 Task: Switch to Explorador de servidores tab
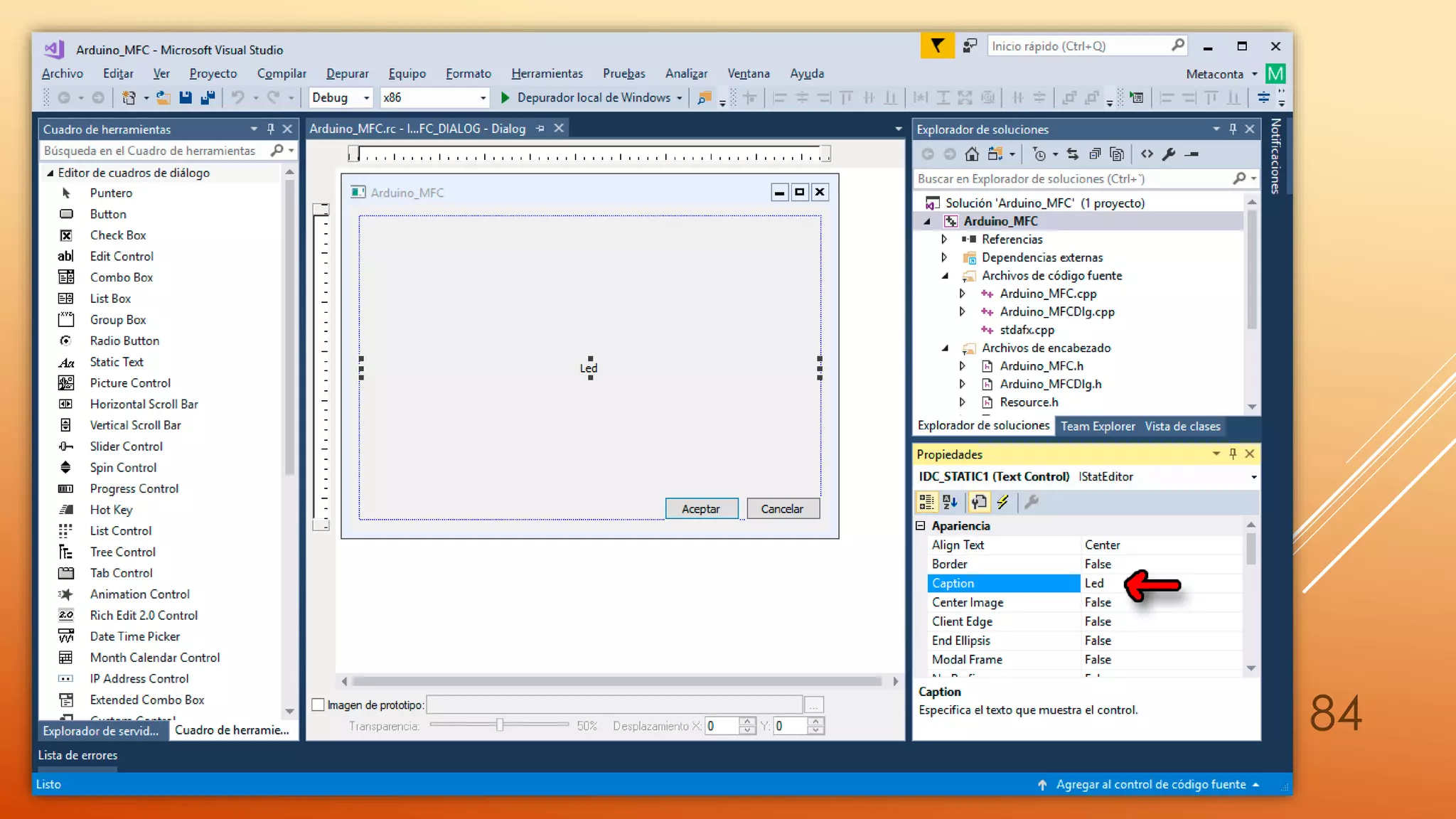[x=101, y=731]
